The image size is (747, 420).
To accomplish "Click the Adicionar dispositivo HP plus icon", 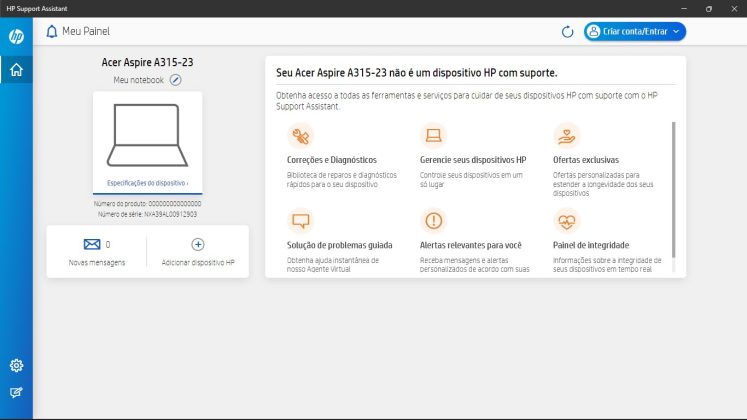I will point(198,244).
